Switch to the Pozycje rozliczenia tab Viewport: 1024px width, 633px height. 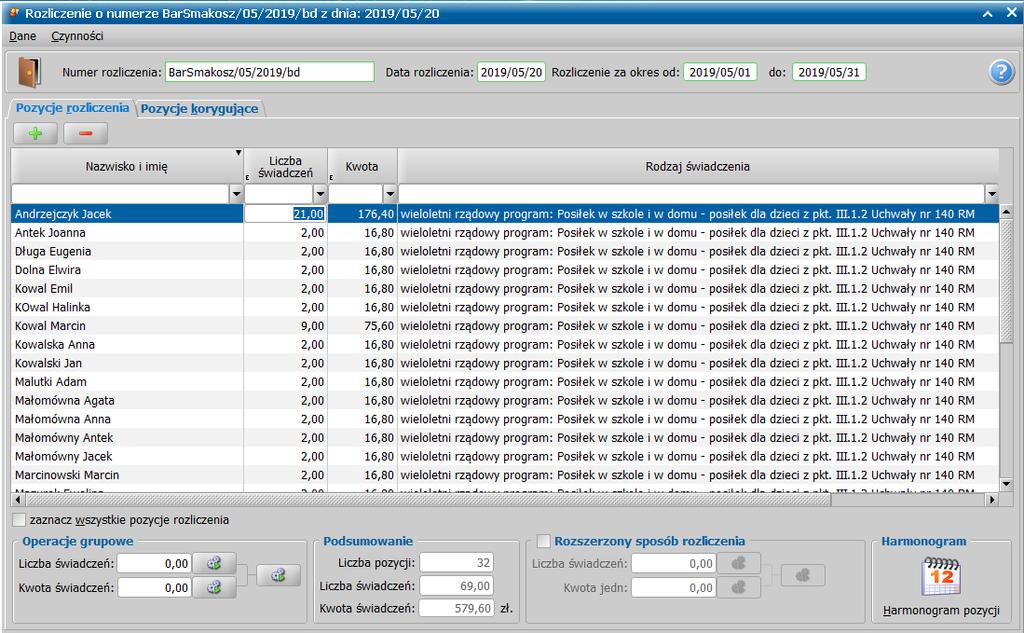72,108
